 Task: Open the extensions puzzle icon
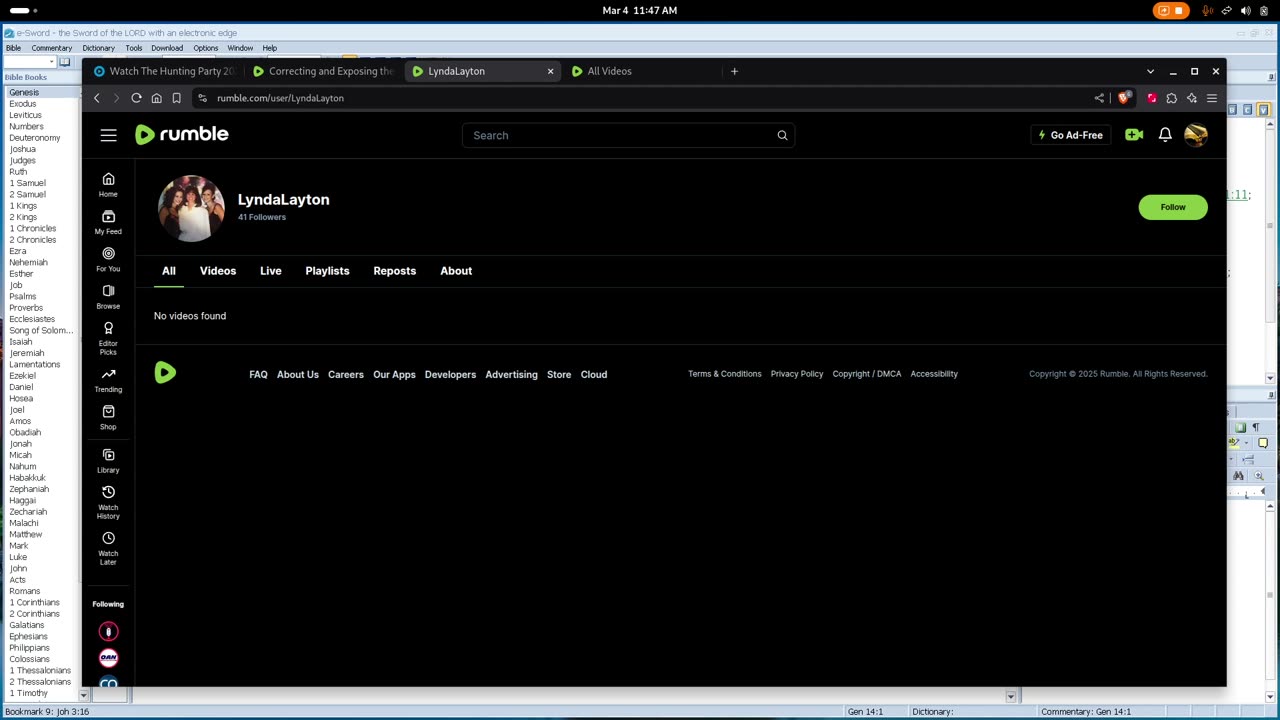click(1172, 98)
